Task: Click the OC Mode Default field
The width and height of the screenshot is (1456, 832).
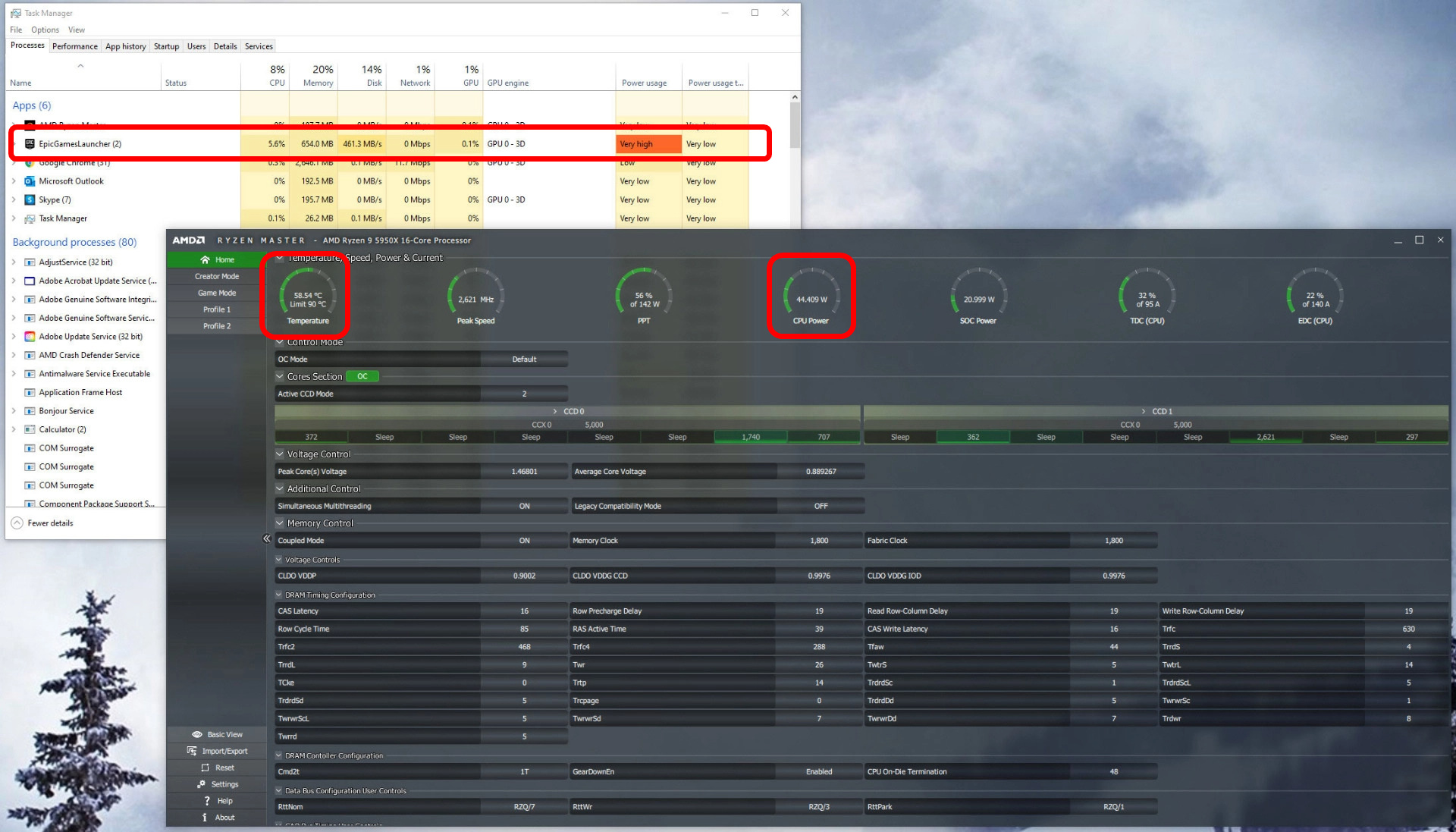Action: pos(524,359)
